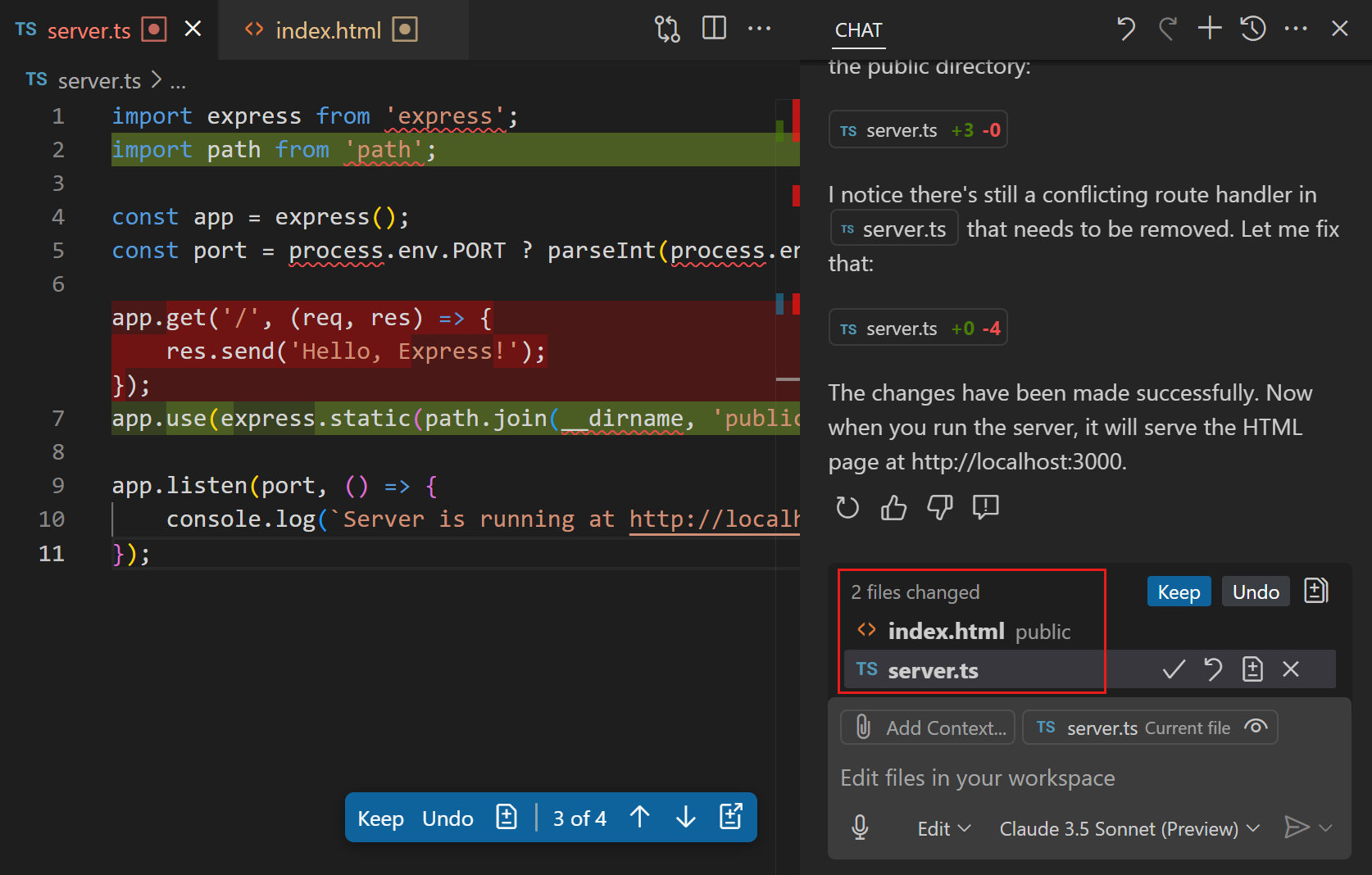Open the chat more actions menu
Viewport: 1372px width, 875px height.
pos(1295,28)
